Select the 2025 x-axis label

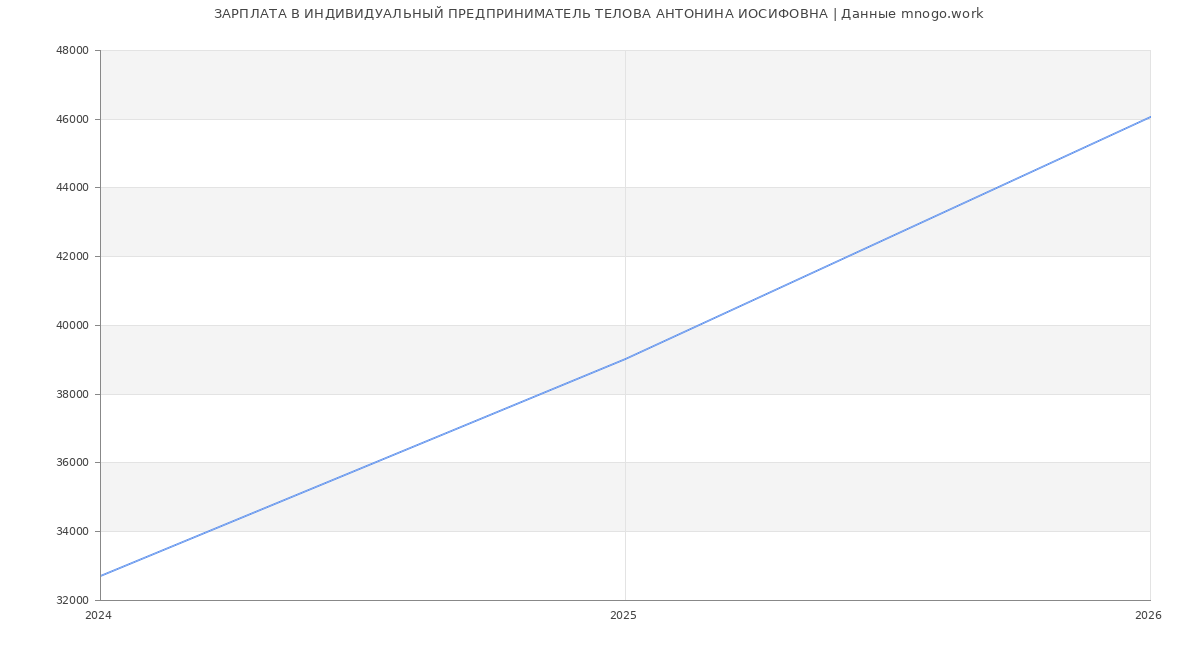point(623,616)
